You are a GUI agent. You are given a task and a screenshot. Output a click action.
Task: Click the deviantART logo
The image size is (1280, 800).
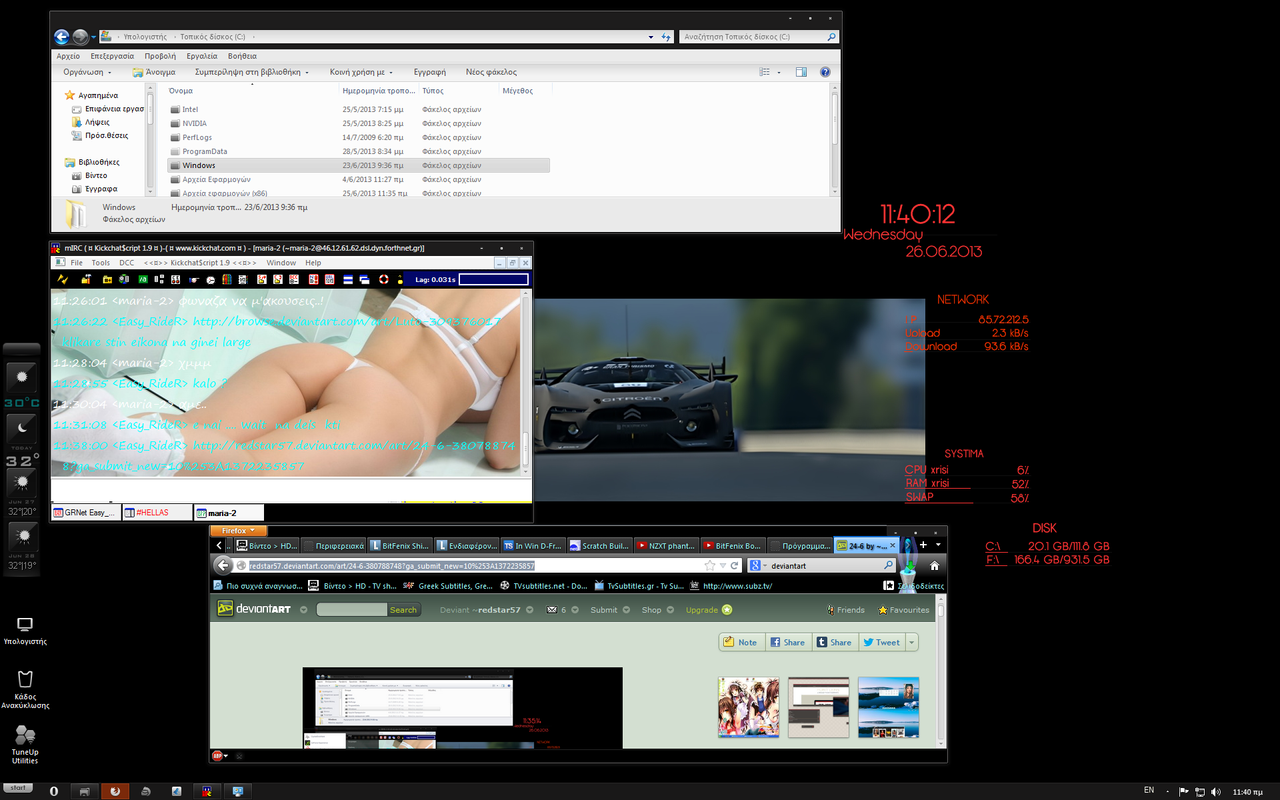click(254, 610)
